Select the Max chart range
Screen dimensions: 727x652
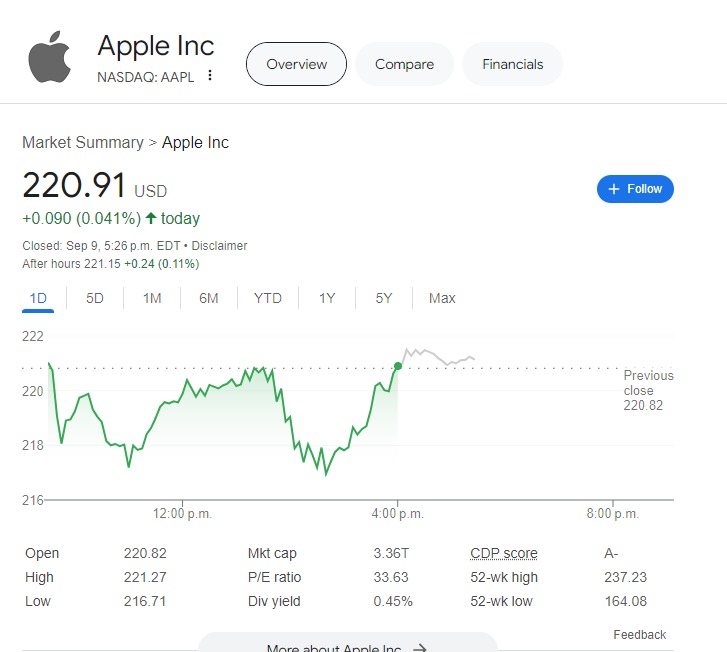tap(442, 298)
